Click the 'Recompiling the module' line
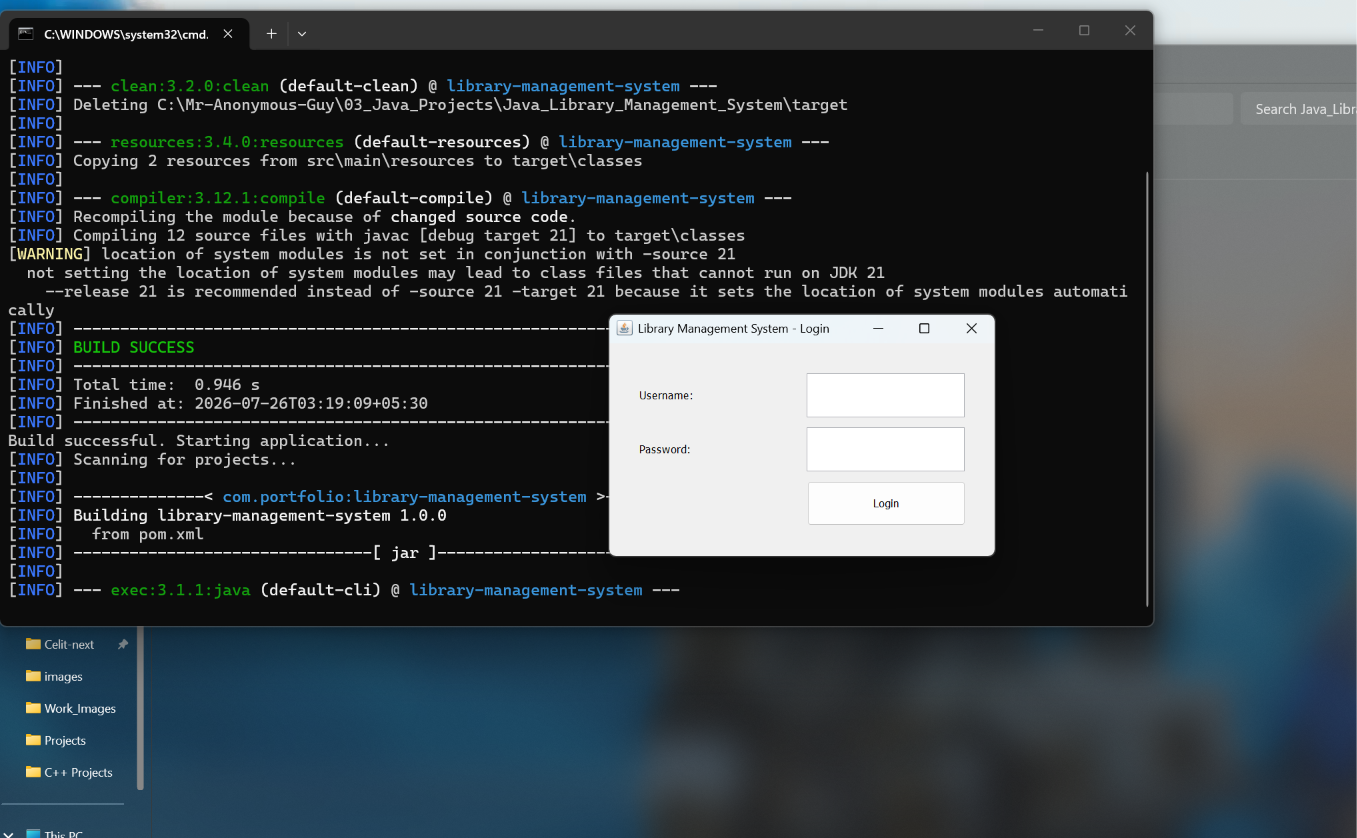This screenshot has width=1357, height=838. click(325, 217)
